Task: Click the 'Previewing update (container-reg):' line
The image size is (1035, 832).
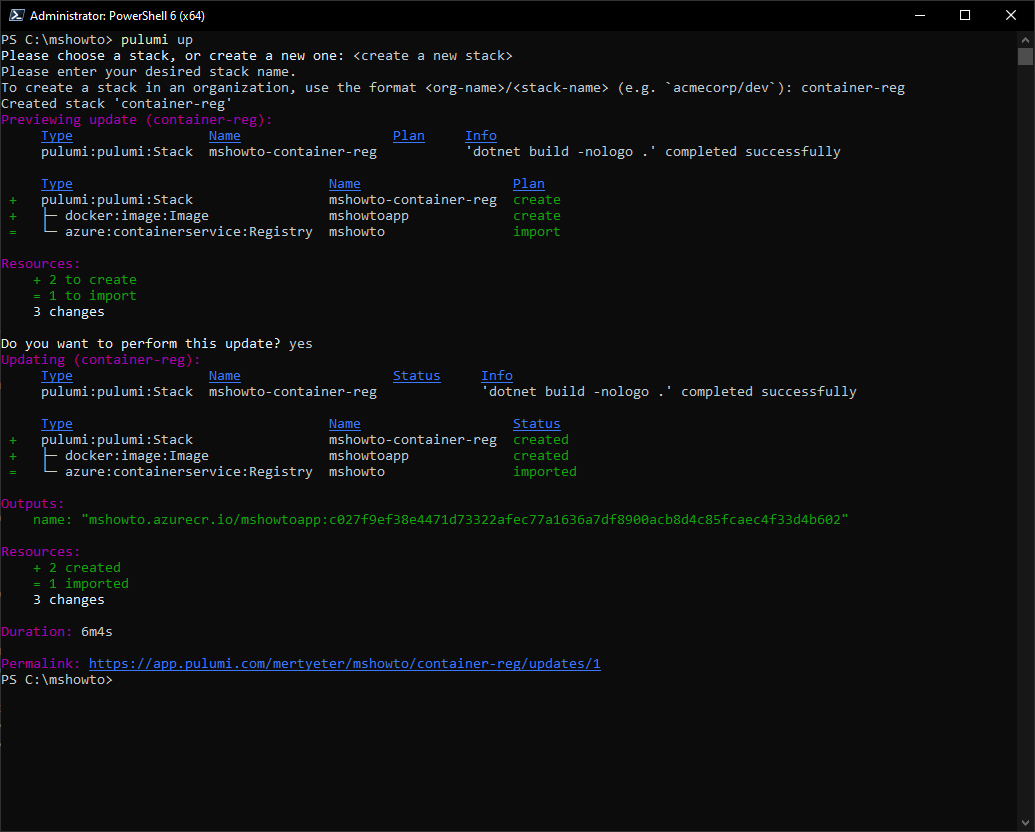Action: tap(137, 120)
